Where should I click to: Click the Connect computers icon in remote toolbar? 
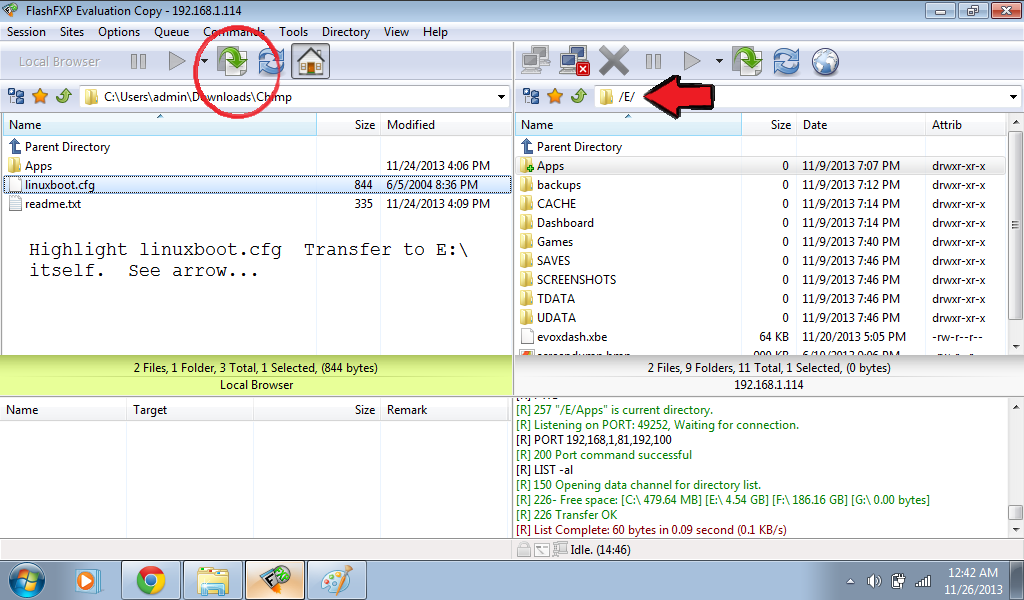[x=536, y=61]
